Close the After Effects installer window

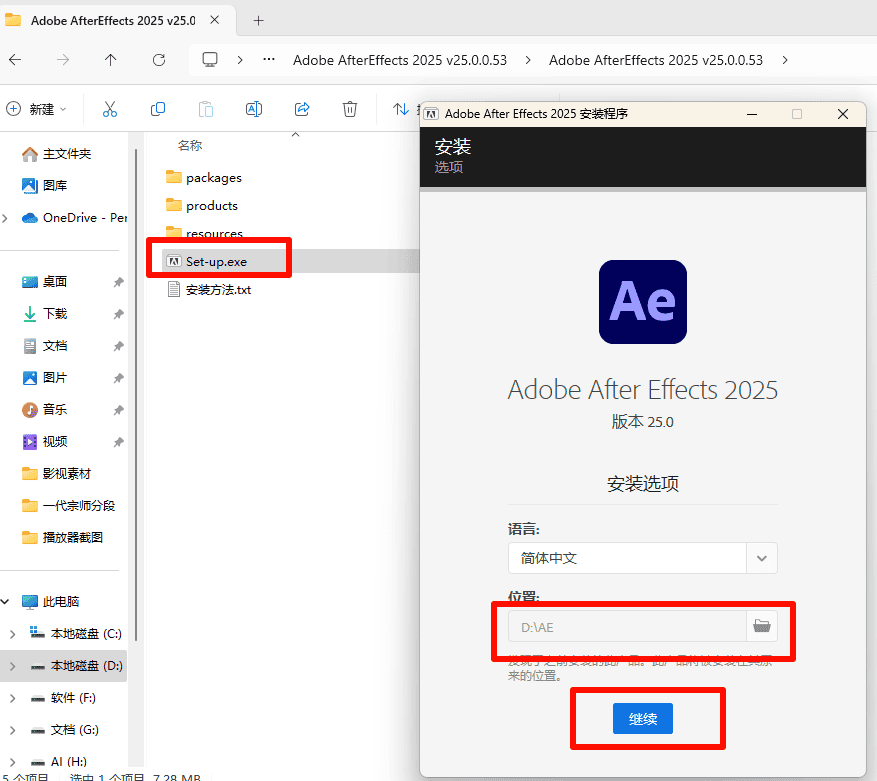tap(843, 114)
